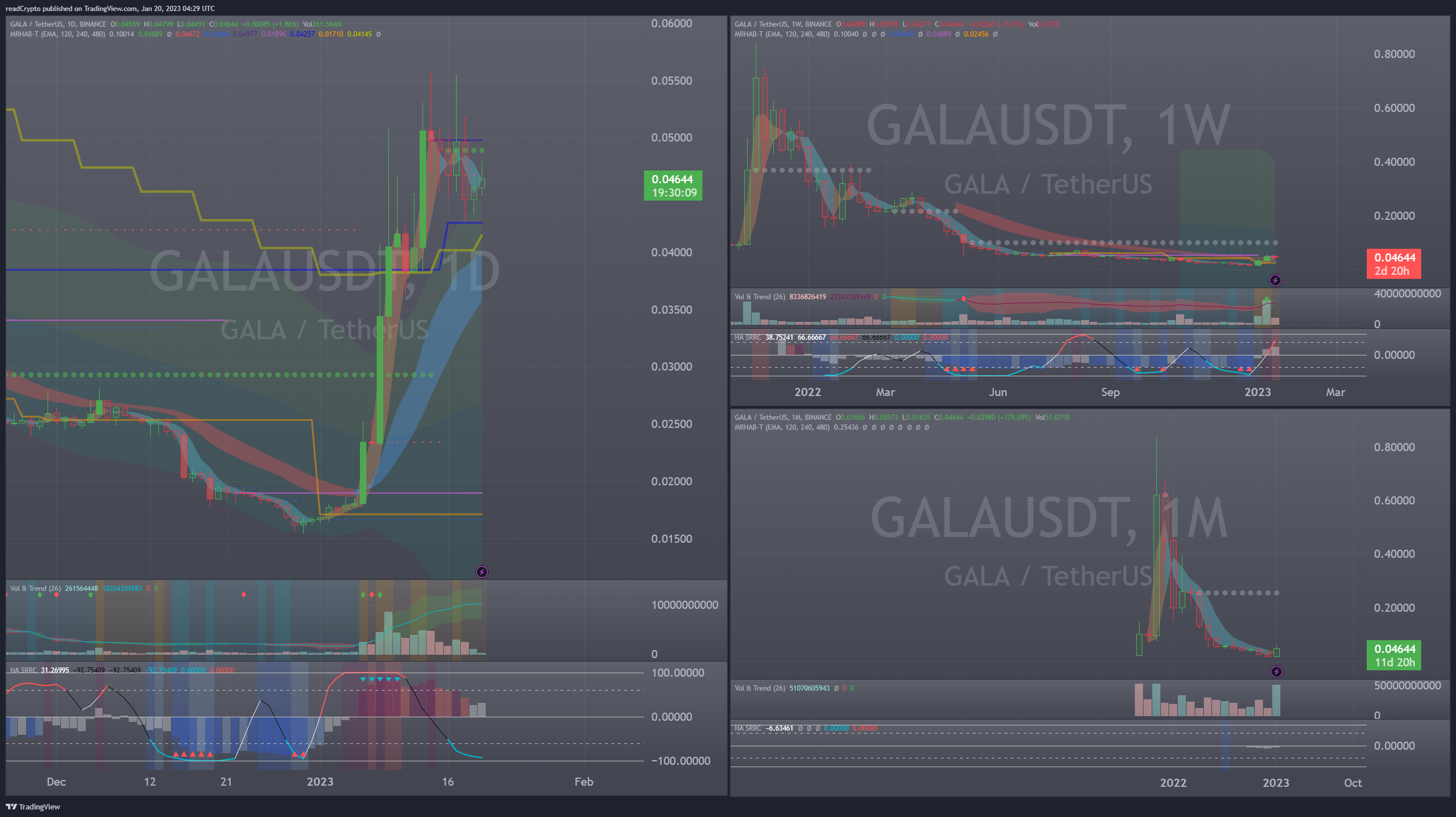This screenshot has height=817, width=1456.
Task: Select the MRHAB-T indicator legend on 1D chart
Action: click(57, 34)
